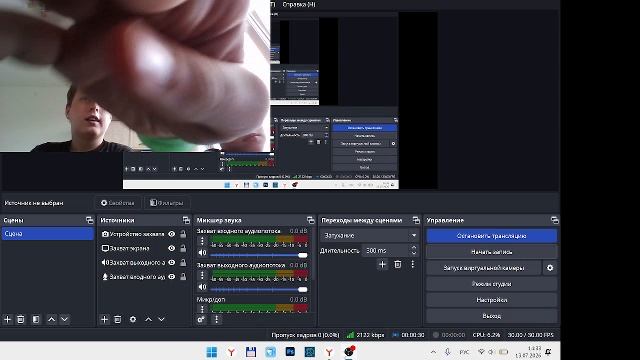Mute Захват выходного аудиопотока speaker icon
Viewport: 640px width, 360px height.
click(202, 287)
